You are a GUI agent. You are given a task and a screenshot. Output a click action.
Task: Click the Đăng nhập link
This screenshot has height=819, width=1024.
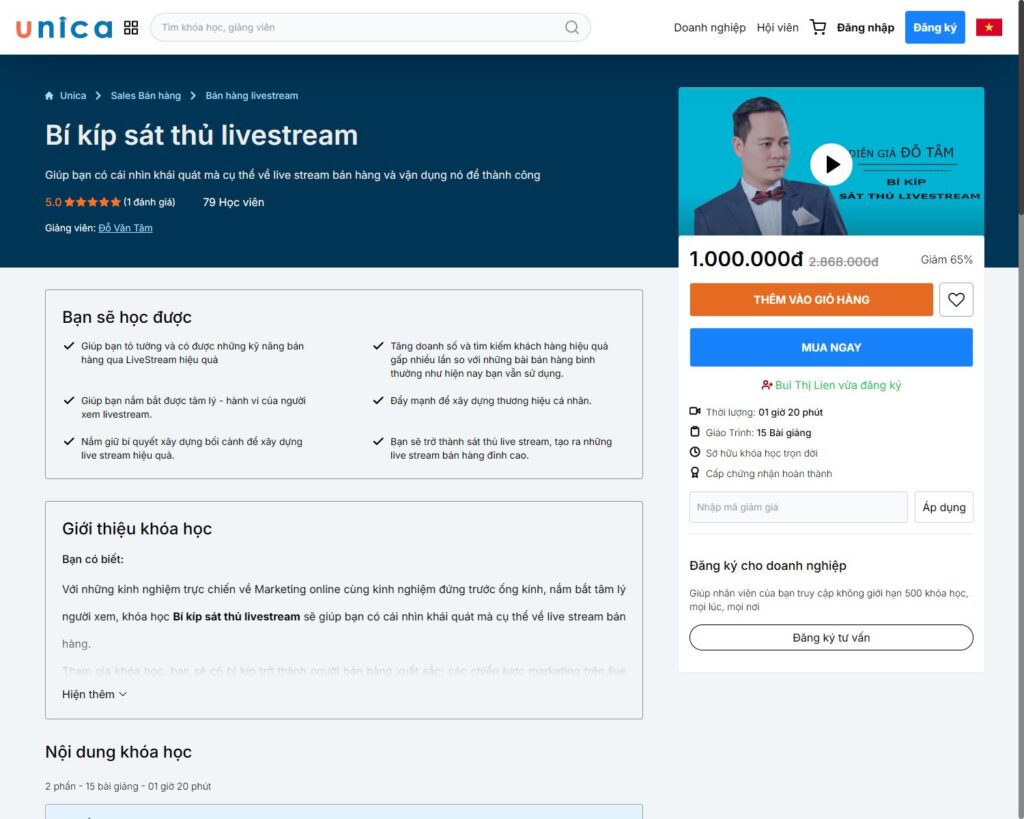(x=865, y=28)
